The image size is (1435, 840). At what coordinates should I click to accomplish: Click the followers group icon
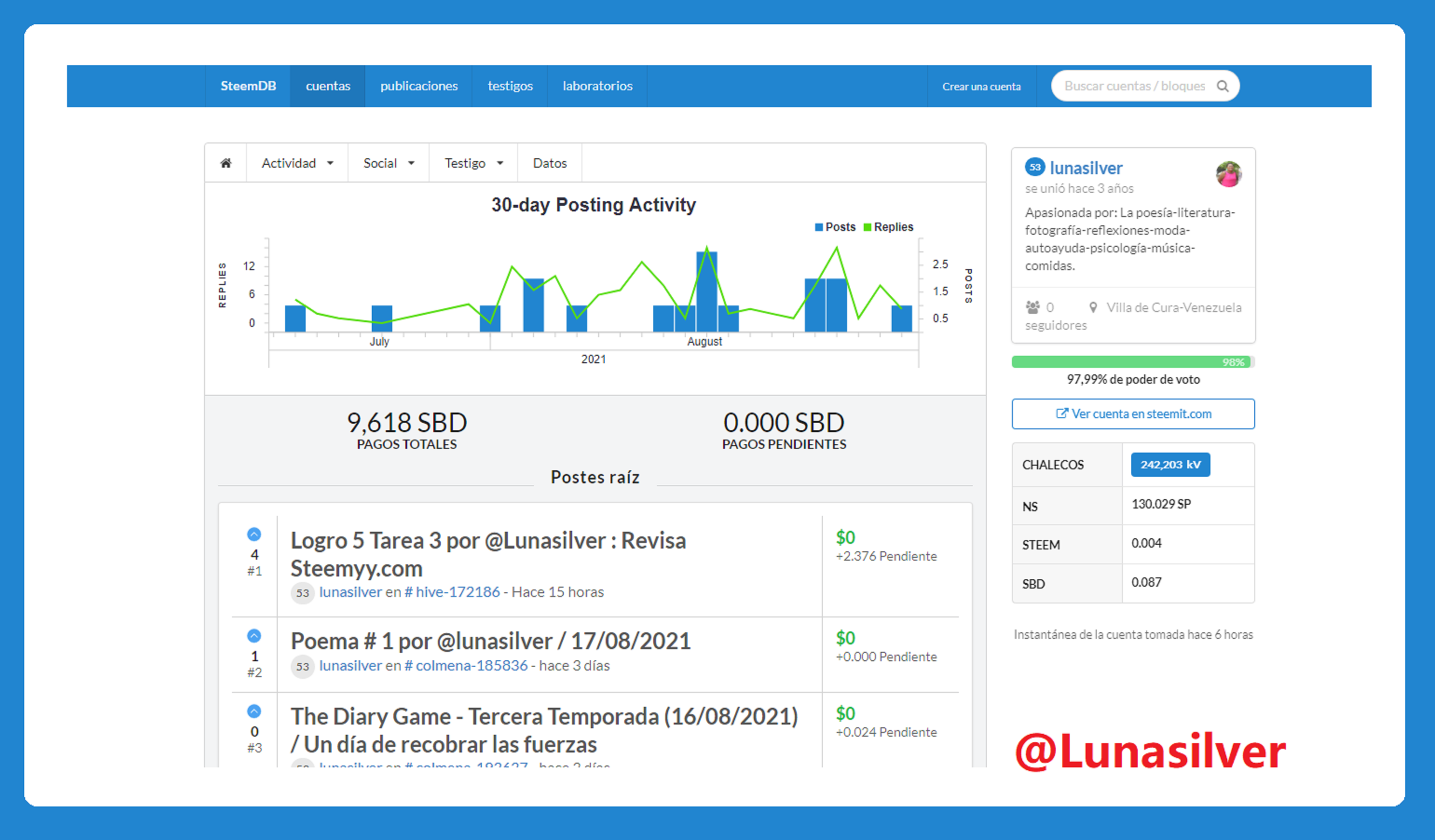coord(1032,307)
